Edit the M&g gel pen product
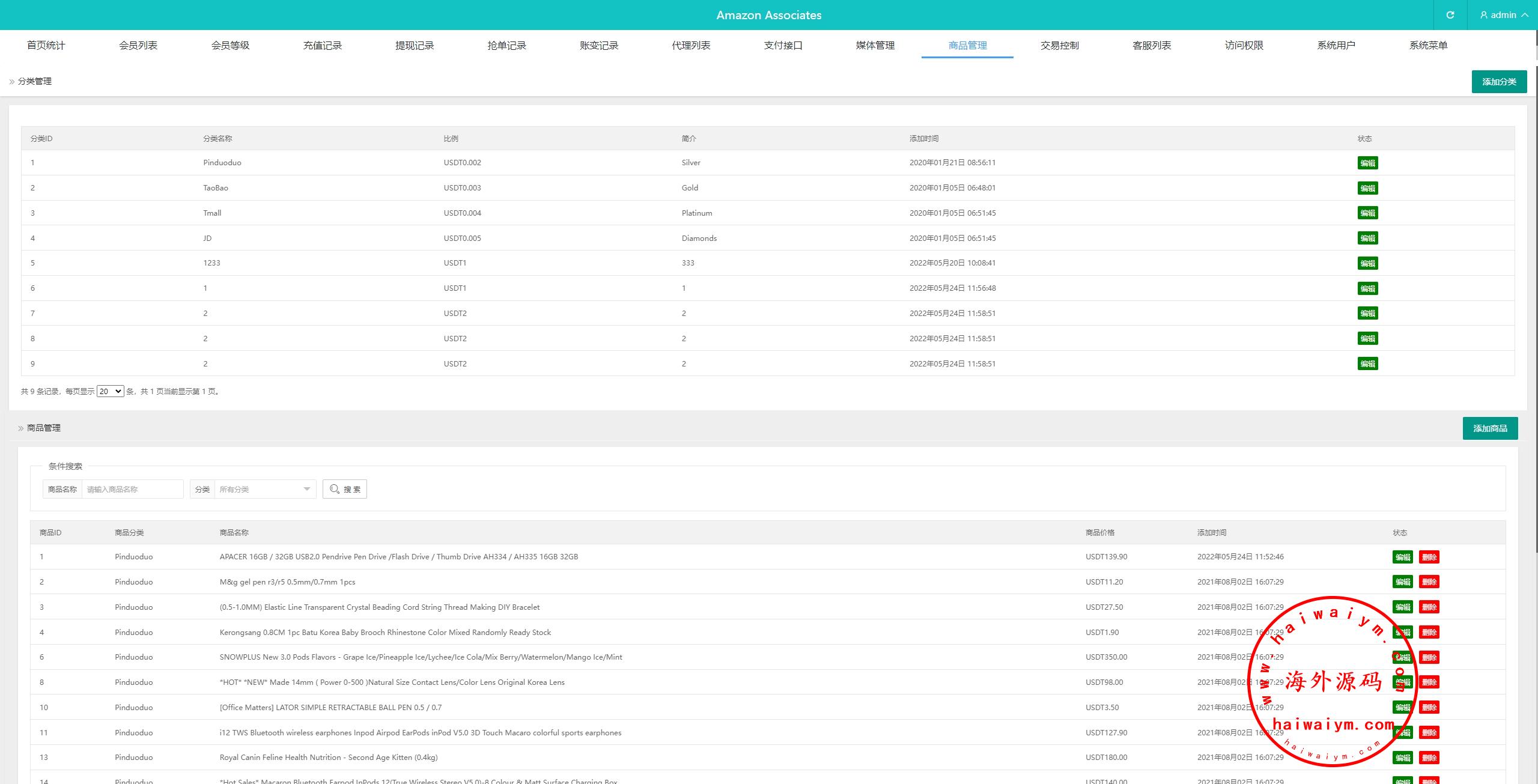Screen dimensions: 1538x784 coord(1402,582)
